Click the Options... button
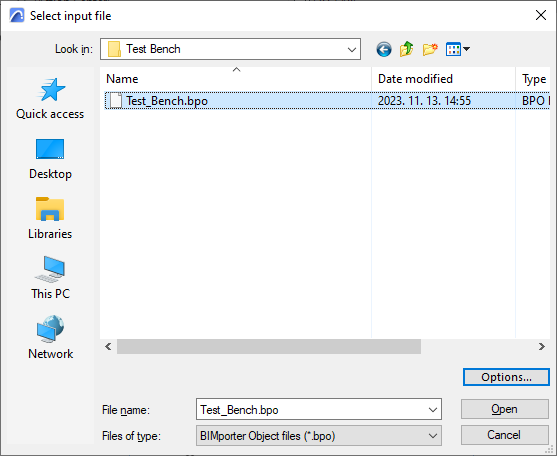 tap(506, 377)
